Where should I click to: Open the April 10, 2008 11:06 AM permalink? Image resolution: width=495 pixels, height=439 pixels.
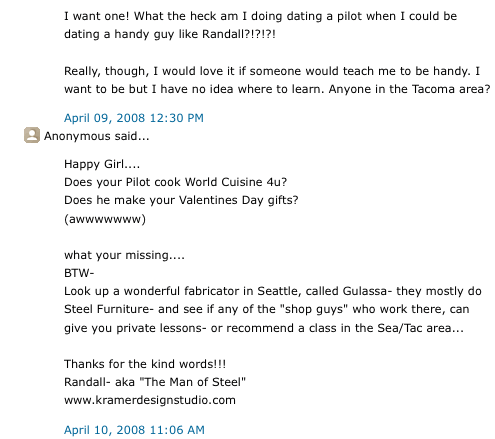(x=134, y=430)
